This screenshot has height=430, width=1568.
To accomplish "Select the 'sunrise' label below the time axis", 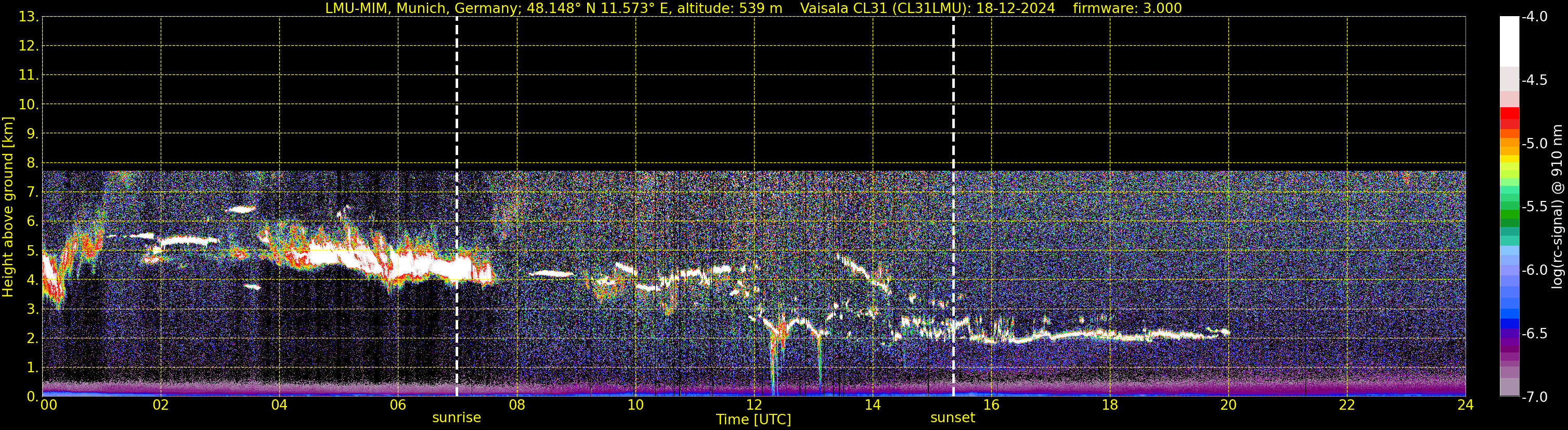I will pyautogui.click(x=457, y=418).
